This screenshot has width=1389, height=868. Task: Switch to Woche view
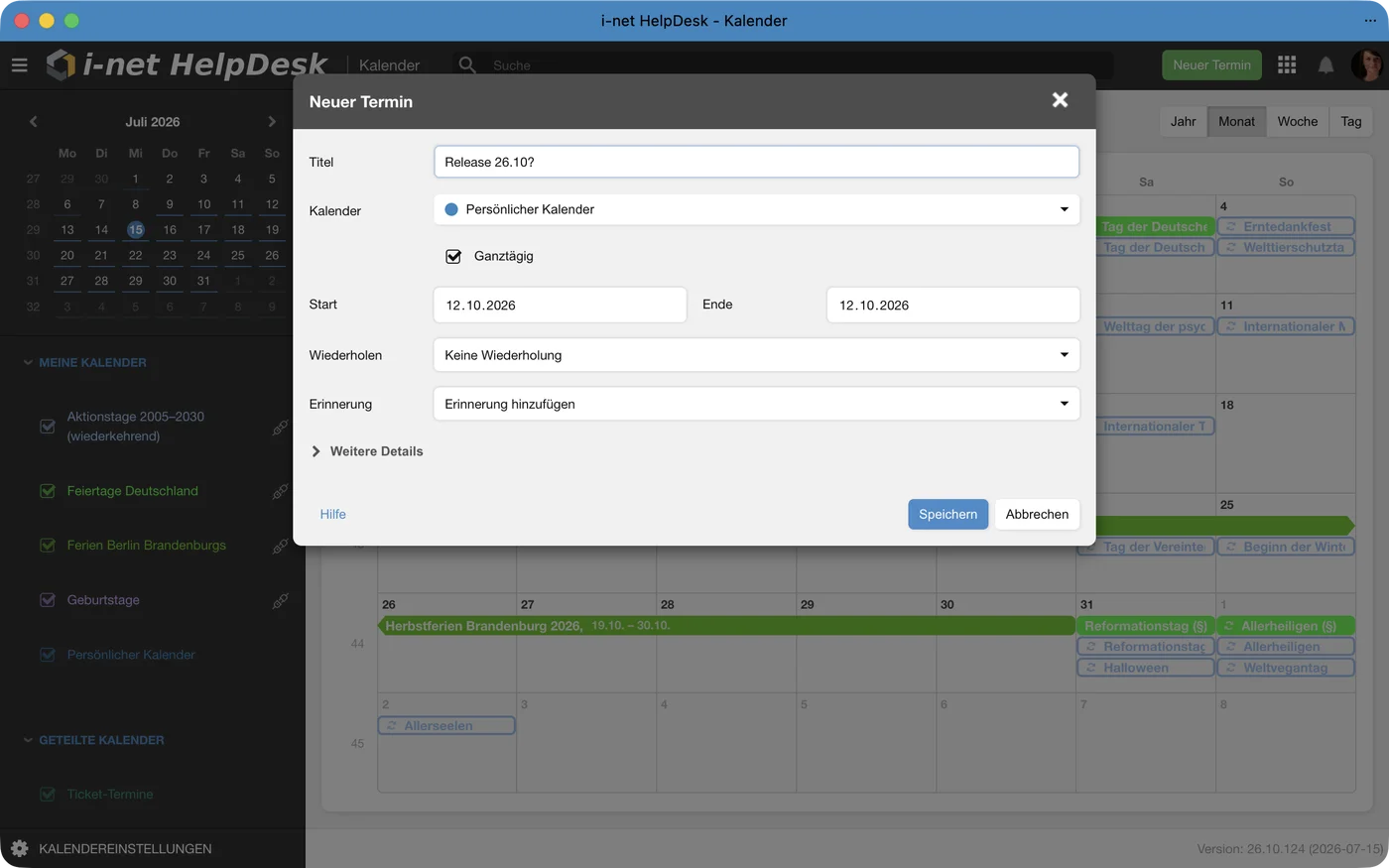(1297, 121)
